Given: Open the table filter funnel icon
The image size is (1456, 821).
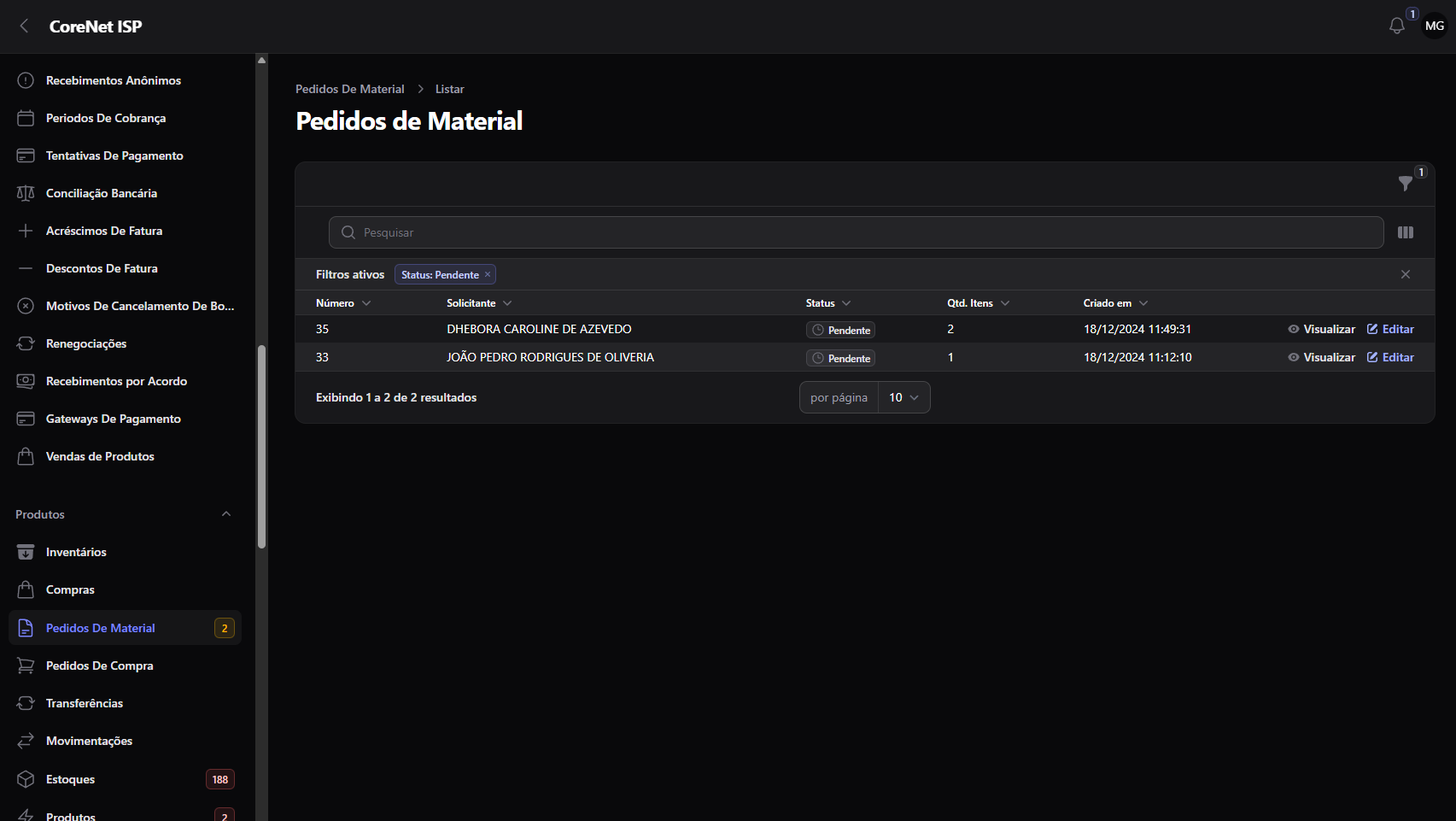Looking at the screenshot, I should tap(1406, 184).
